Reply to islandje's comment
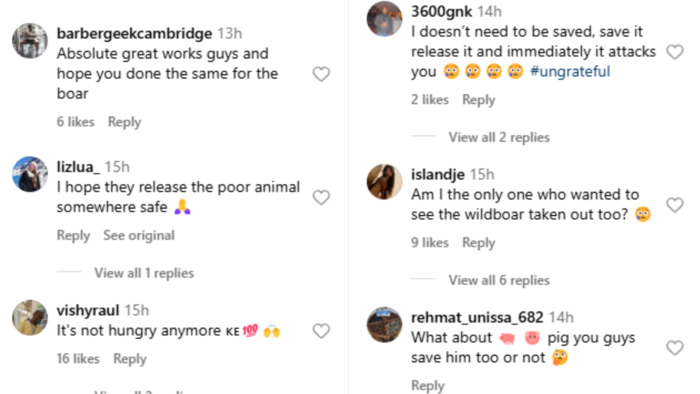This screenshot has width=700, height=394. pos(479,243)
